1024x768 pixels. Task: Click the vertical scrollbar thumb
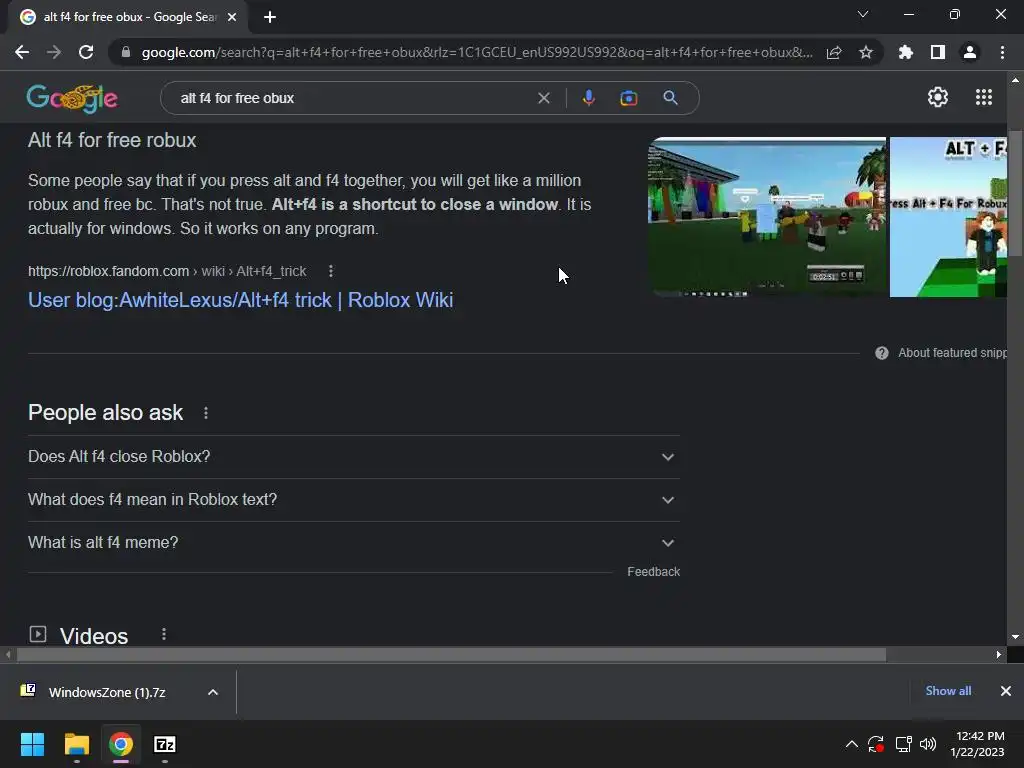tap(1015, 193)
